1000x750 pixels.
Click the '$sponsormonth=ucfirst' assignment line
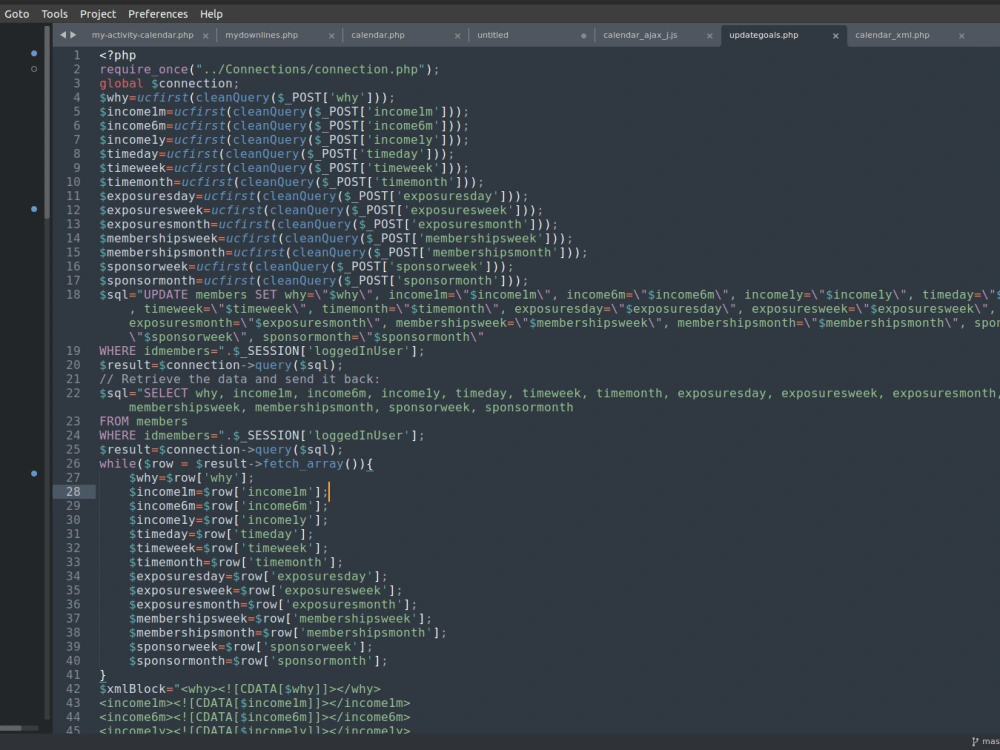[x=314, y=281]
